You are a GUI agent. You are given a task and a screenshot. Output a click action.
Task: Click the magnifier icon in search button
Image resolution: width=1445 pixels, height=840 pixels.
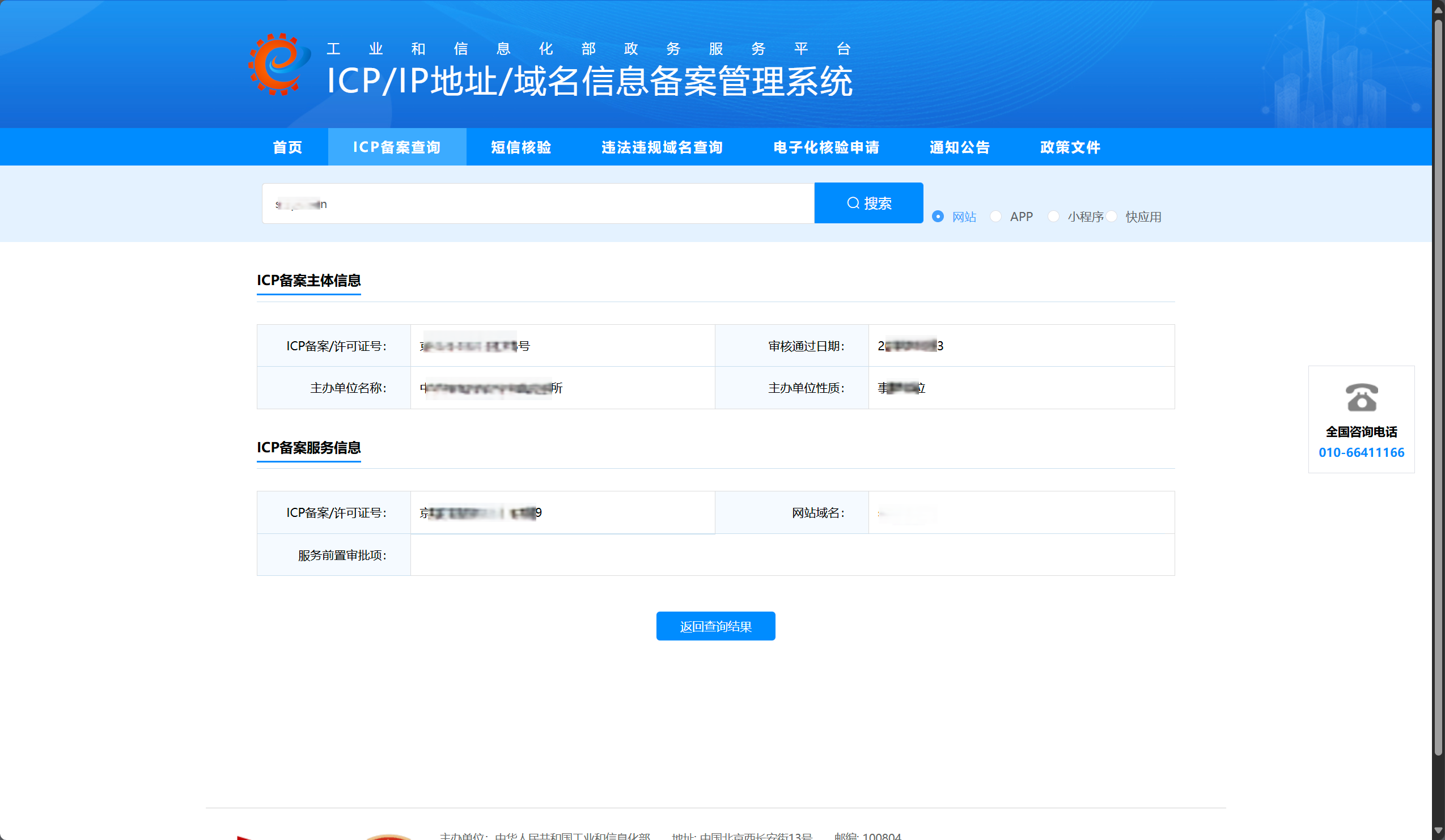coord(853,203)
